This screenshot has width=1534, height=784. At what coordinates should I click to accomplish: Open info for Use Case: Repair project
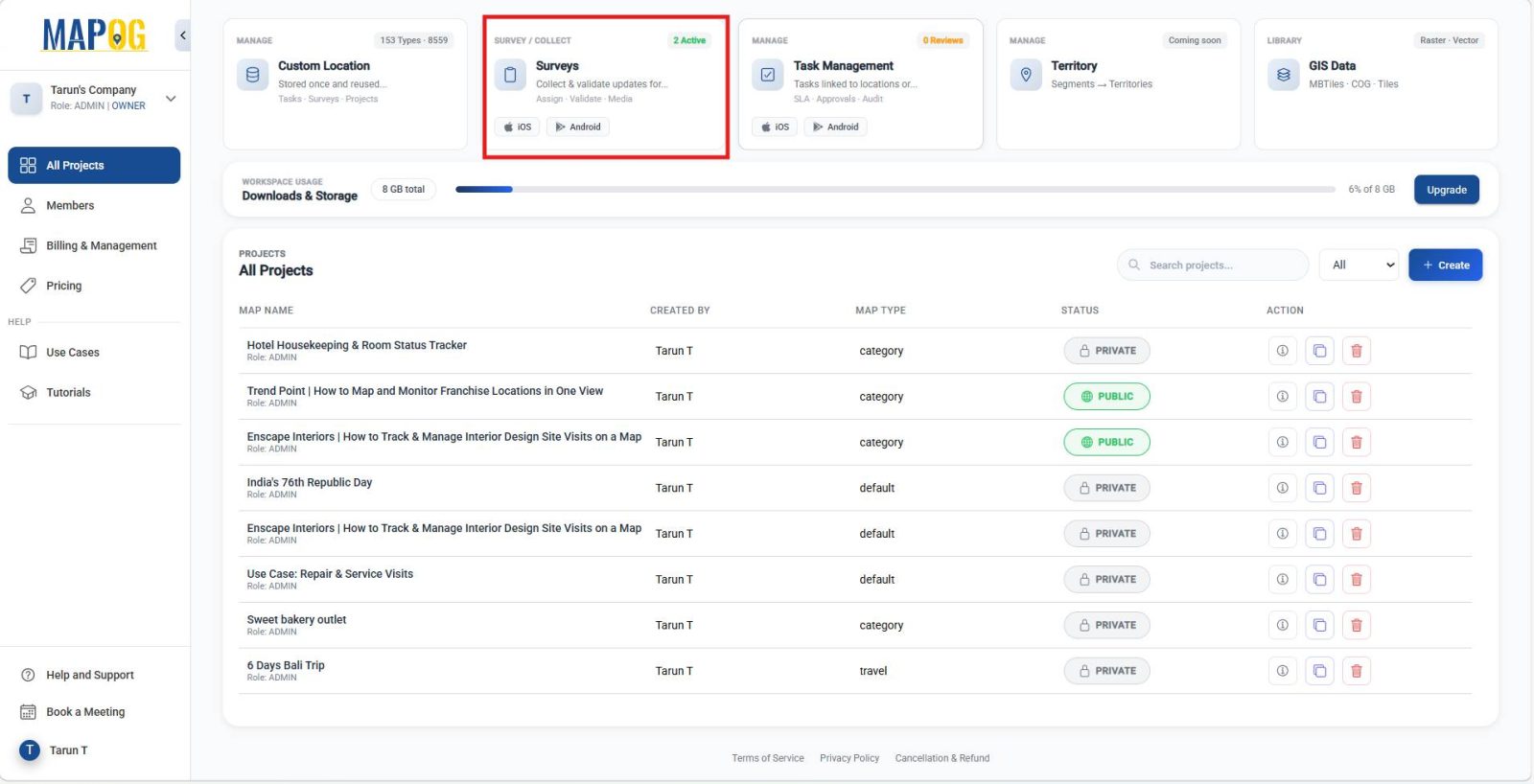point(1282,580)
